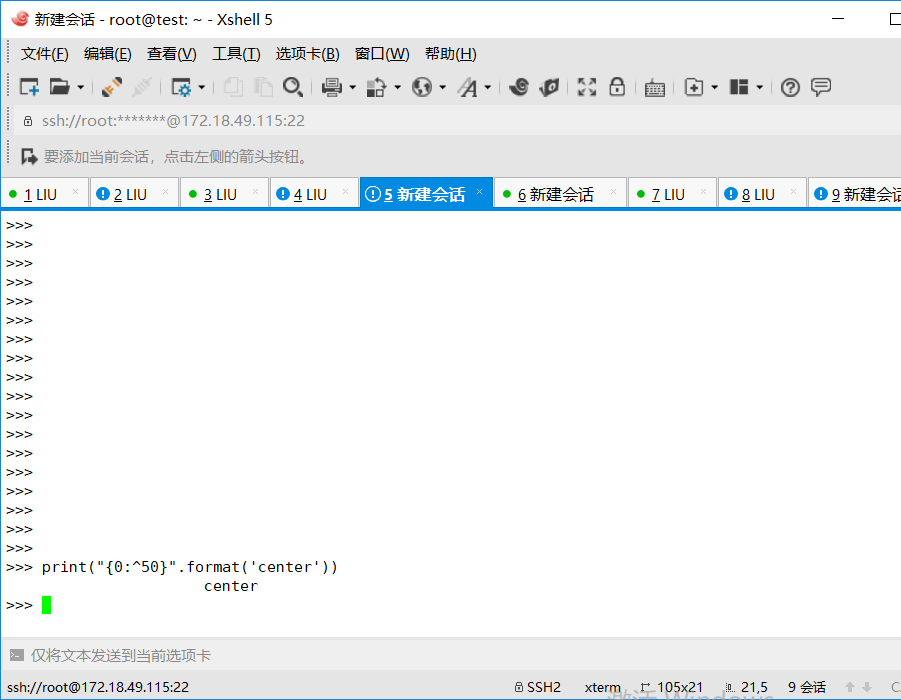901x700 pixels.
Task: Click the Font letter A icon
Action: click(468, 87)
